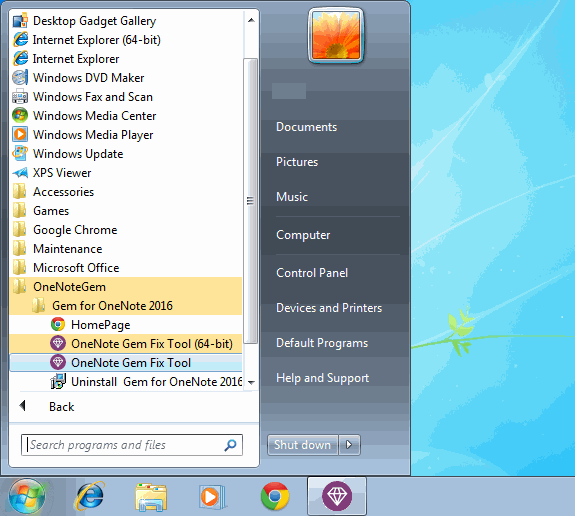The image size is (575, 516).
Task: Launch XPS Viewer
Action: (x=126, y=173)
